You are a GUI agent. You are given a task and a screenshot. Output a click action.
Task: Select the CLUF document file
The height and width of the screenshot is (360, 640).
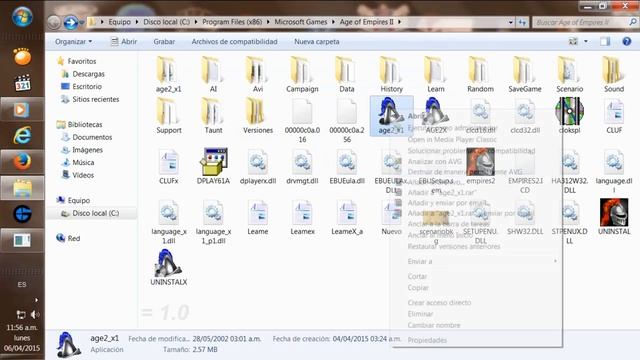pos(614,116)
